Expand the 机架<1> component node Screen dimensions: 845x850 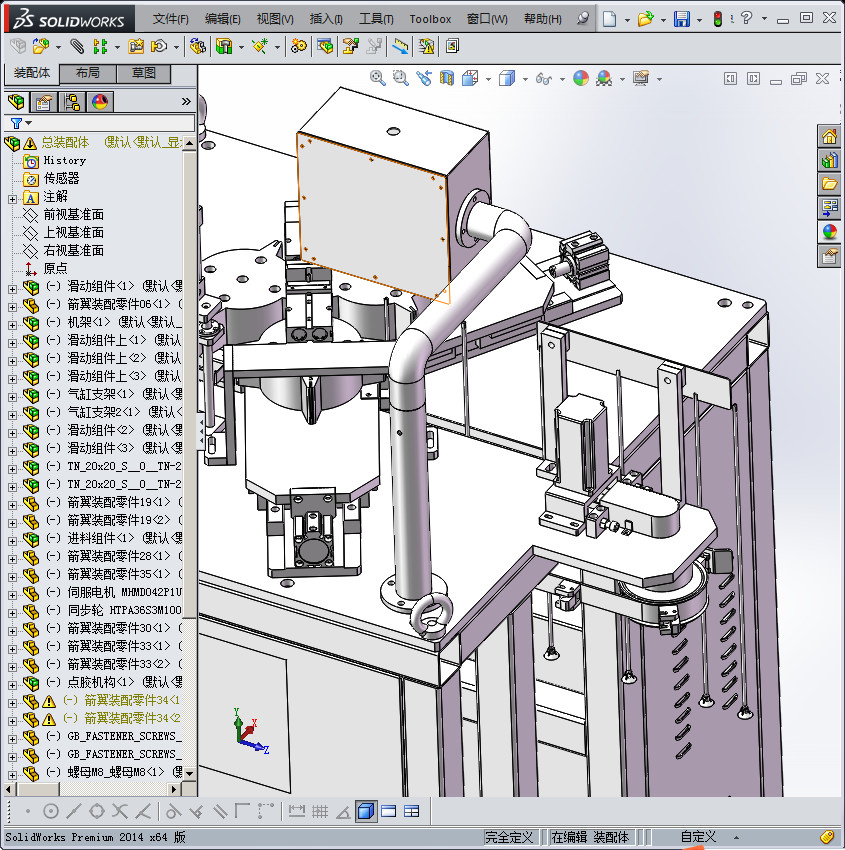12,323
